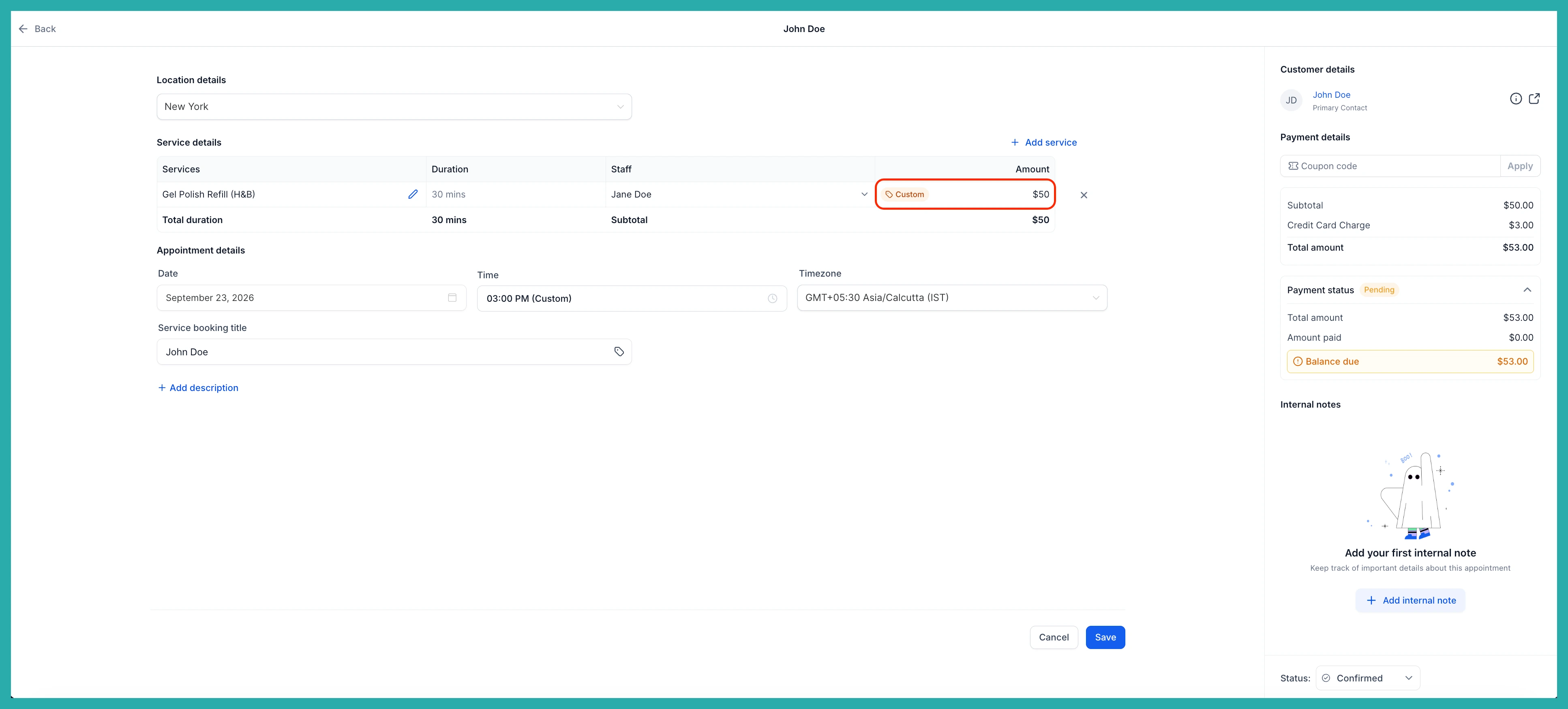Viewport: 1568px width, 709px height.
Task: Focus the Coupon code input field
Action: (1390, 165)
